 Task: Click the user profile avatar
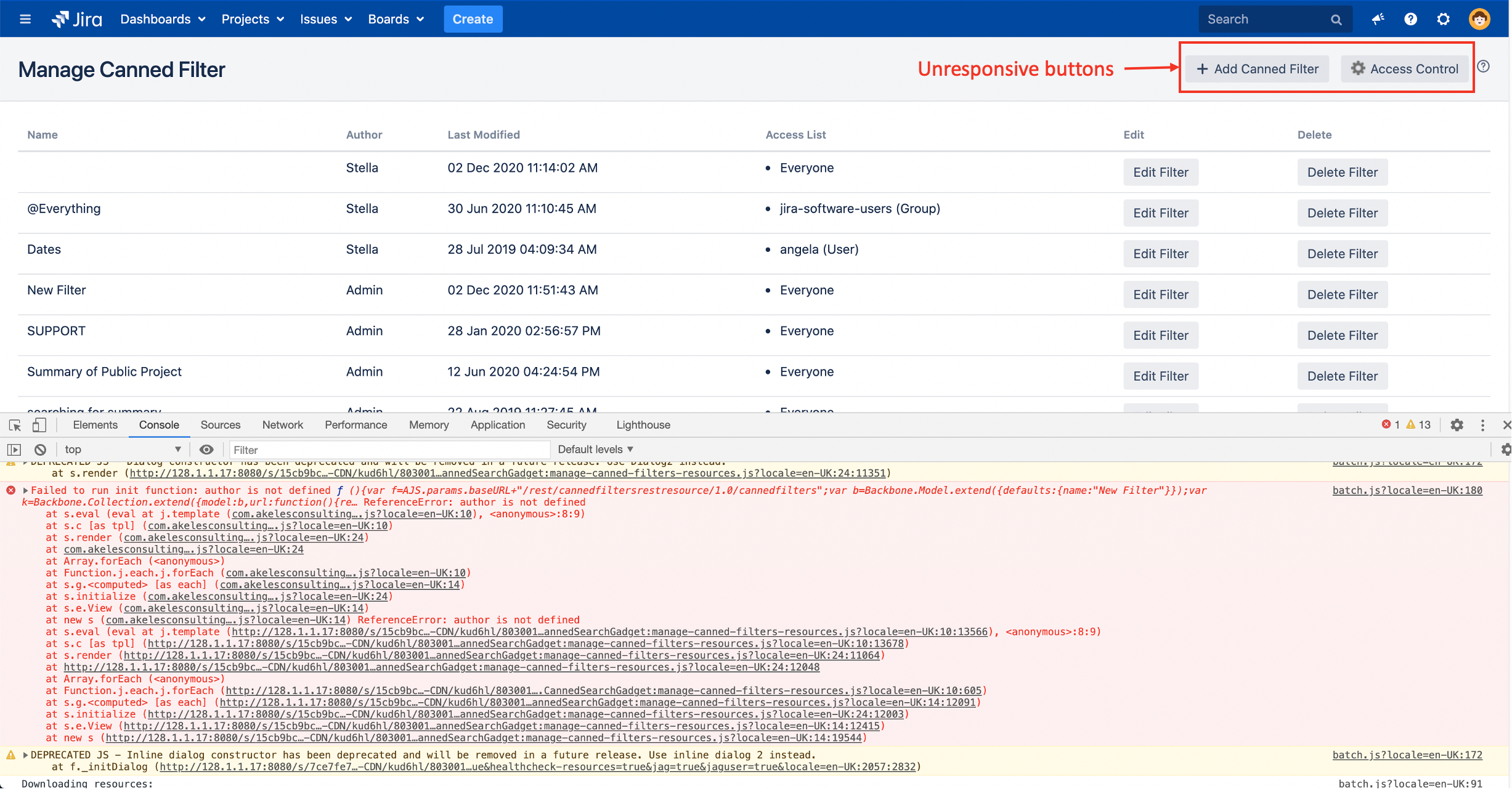pos(1479,19)
